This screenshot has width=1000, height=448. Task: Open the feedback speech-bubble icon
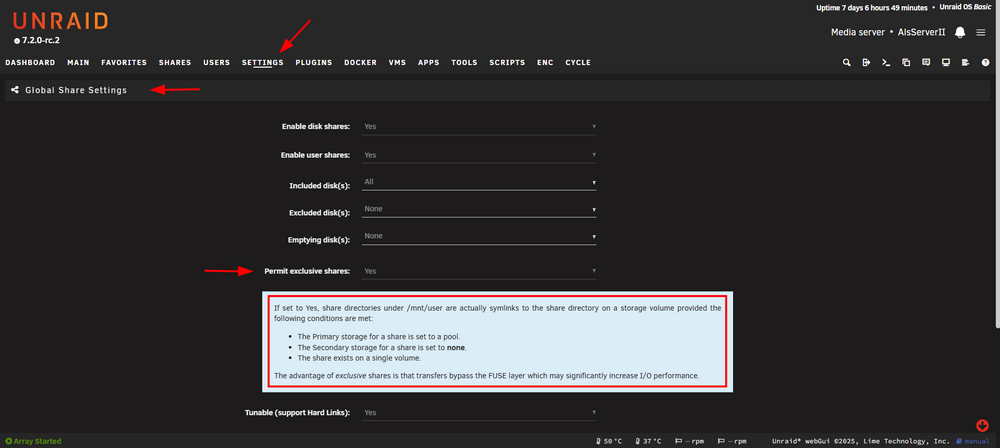pyautogui.click(x=926, y=63)
